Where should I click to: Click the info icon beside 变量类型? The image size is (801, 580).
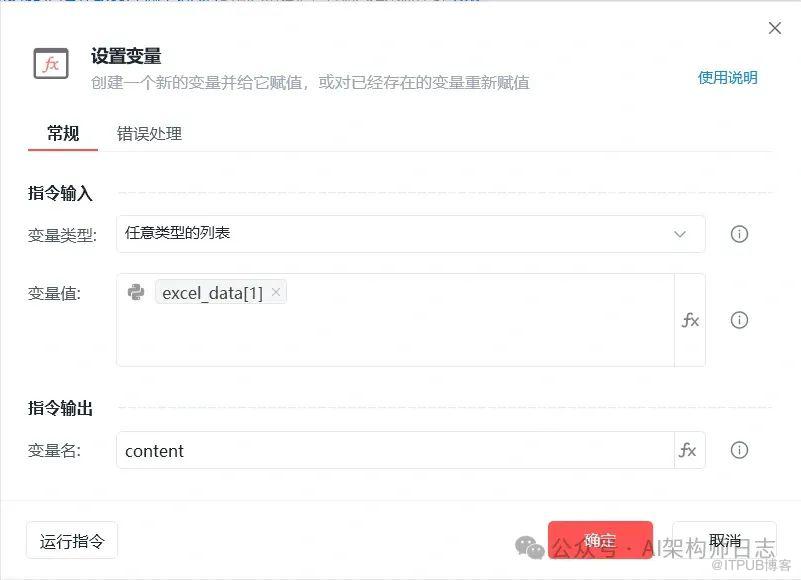click(739, 234)
